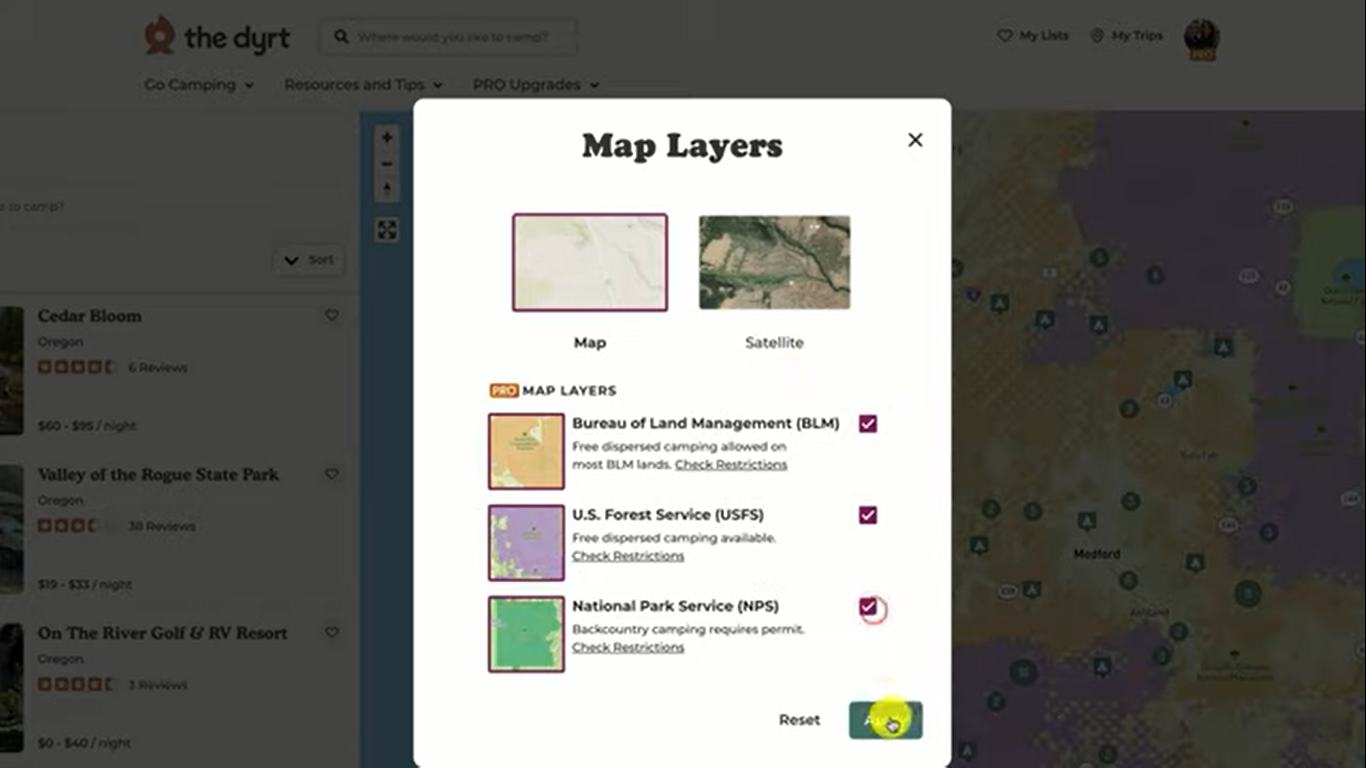Open the user profile avatar

click(x=1201, y=38)
